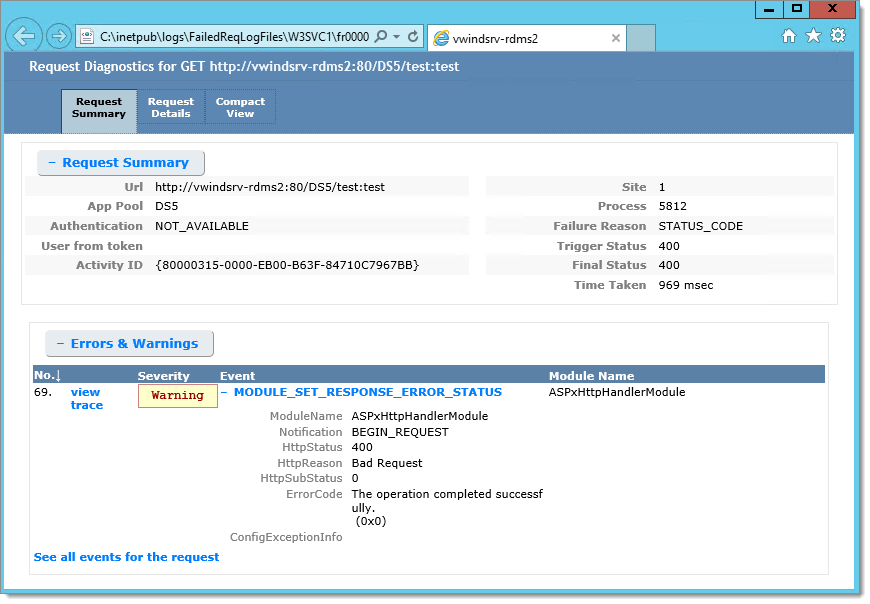Open the Home icon in the toolbar

pyautogui.click(x=788, y=36)
